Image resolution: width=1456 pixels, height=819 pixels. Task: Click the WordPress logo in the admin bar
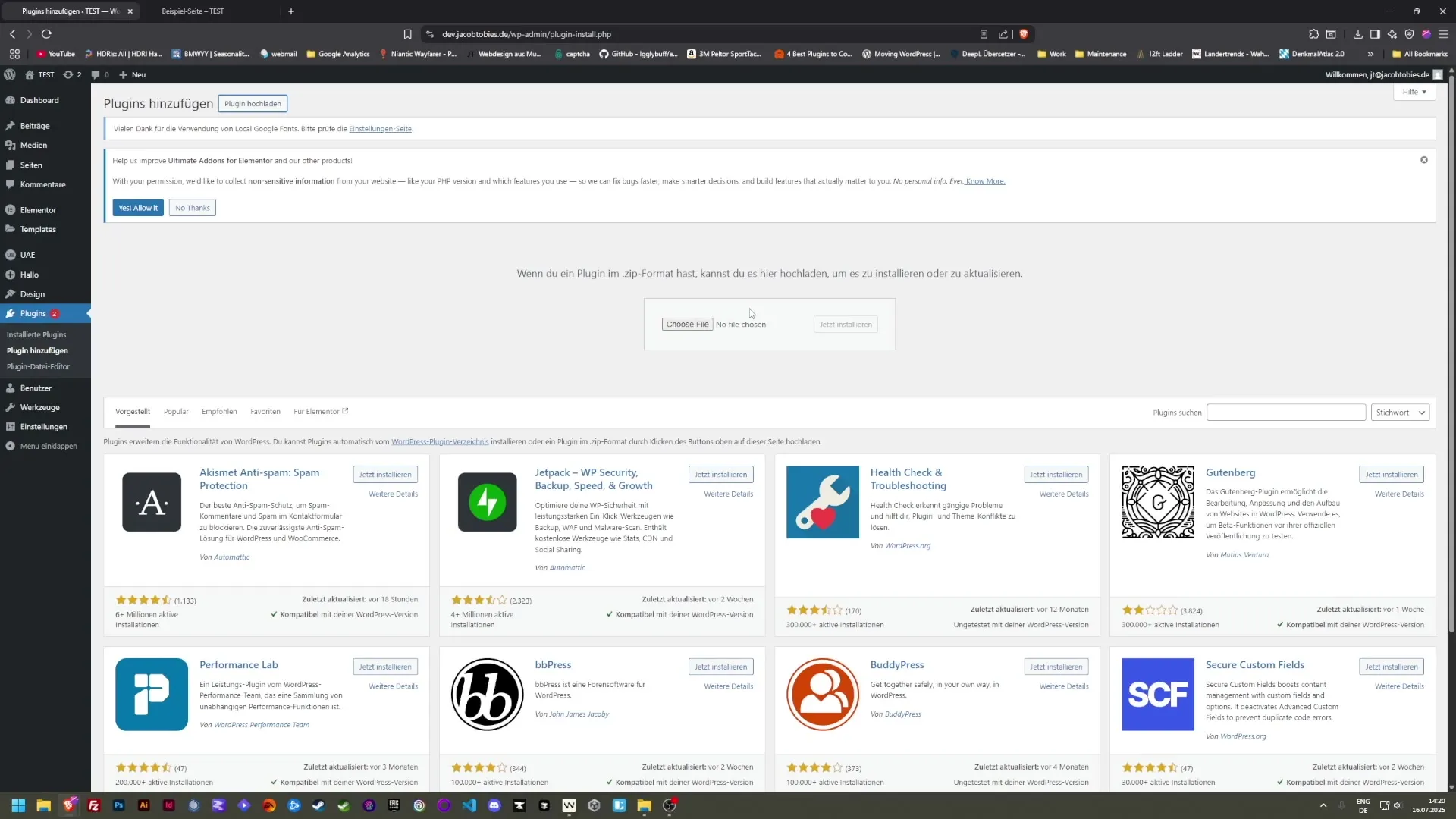pyautogui.click(x=10, y=74)
